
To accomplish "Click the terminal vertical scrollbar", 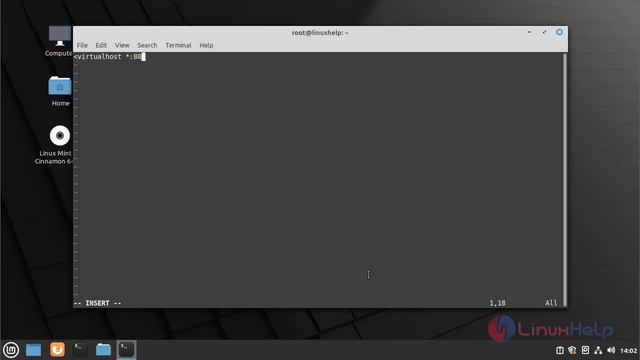I will [x=565, y=180].
